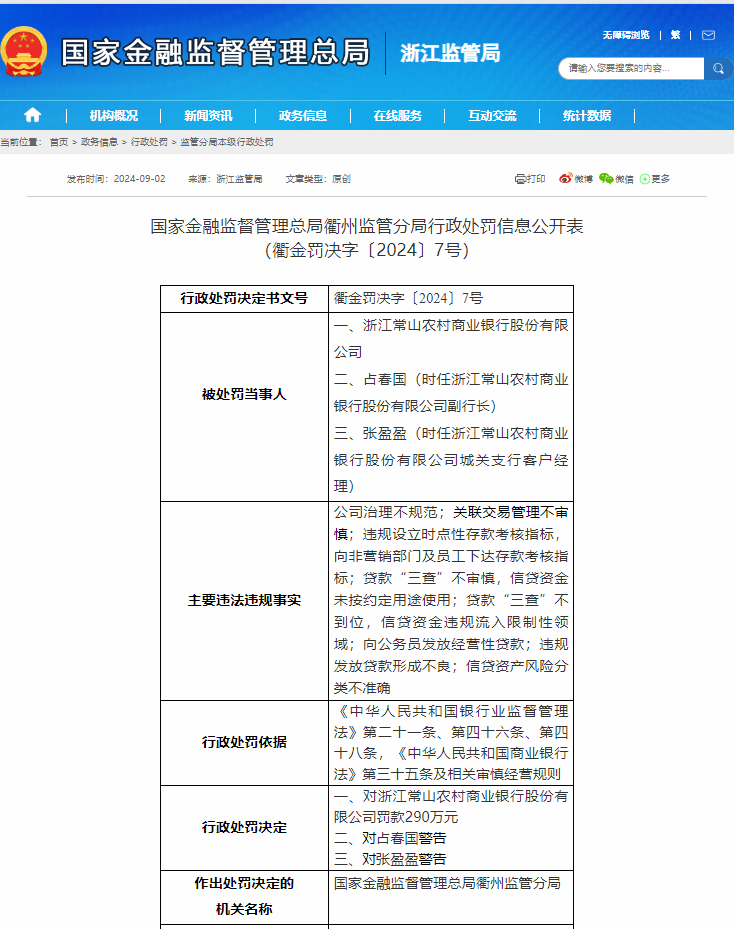Switch to traditional Chinese via 繁 link
The image size is (734, 929).
676,34
